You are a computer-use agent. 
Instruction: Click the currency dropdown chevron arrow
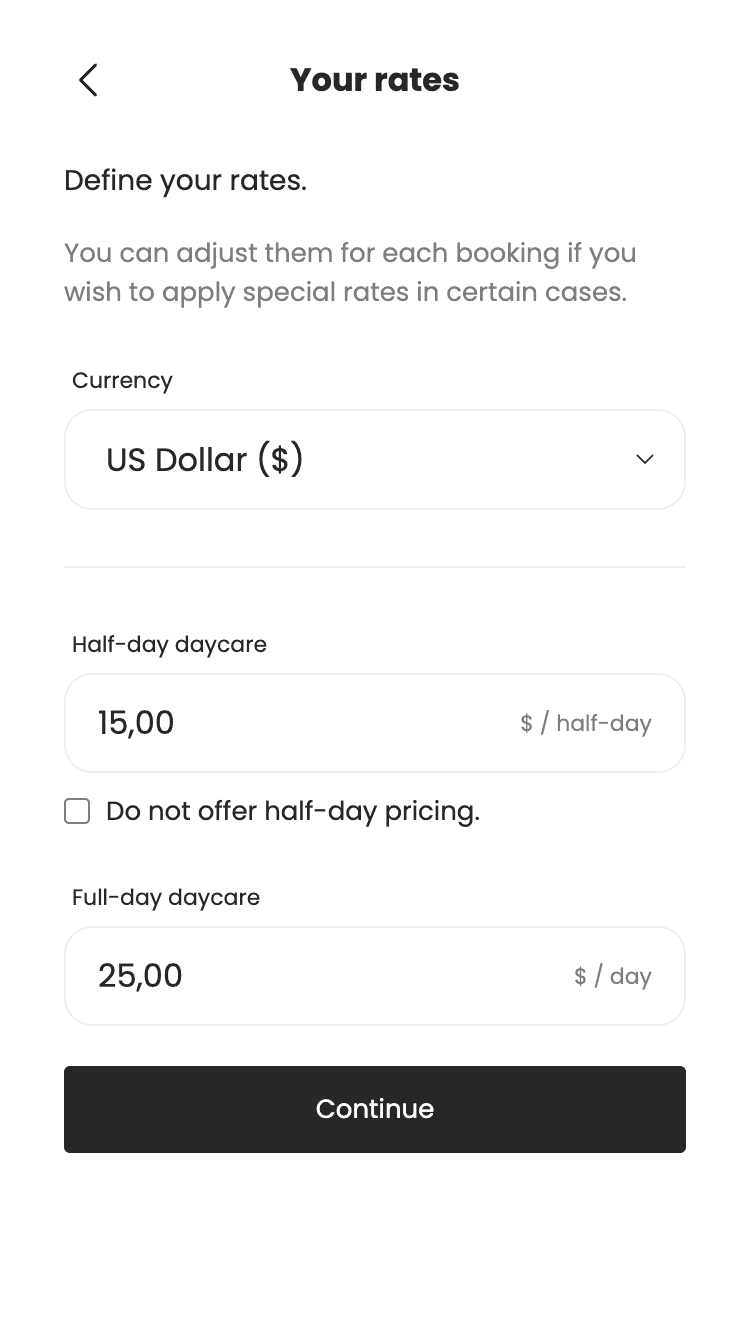[x=645, y=459]
